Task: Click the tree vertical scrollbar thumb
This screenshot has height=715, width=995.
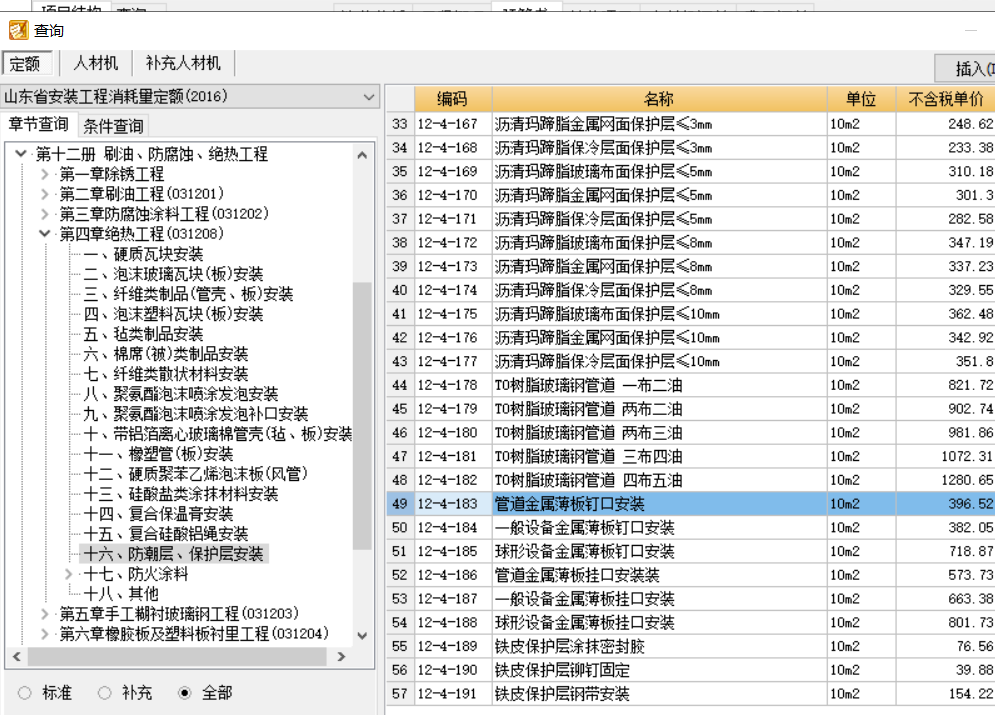Action: click(x=362, y=416)
